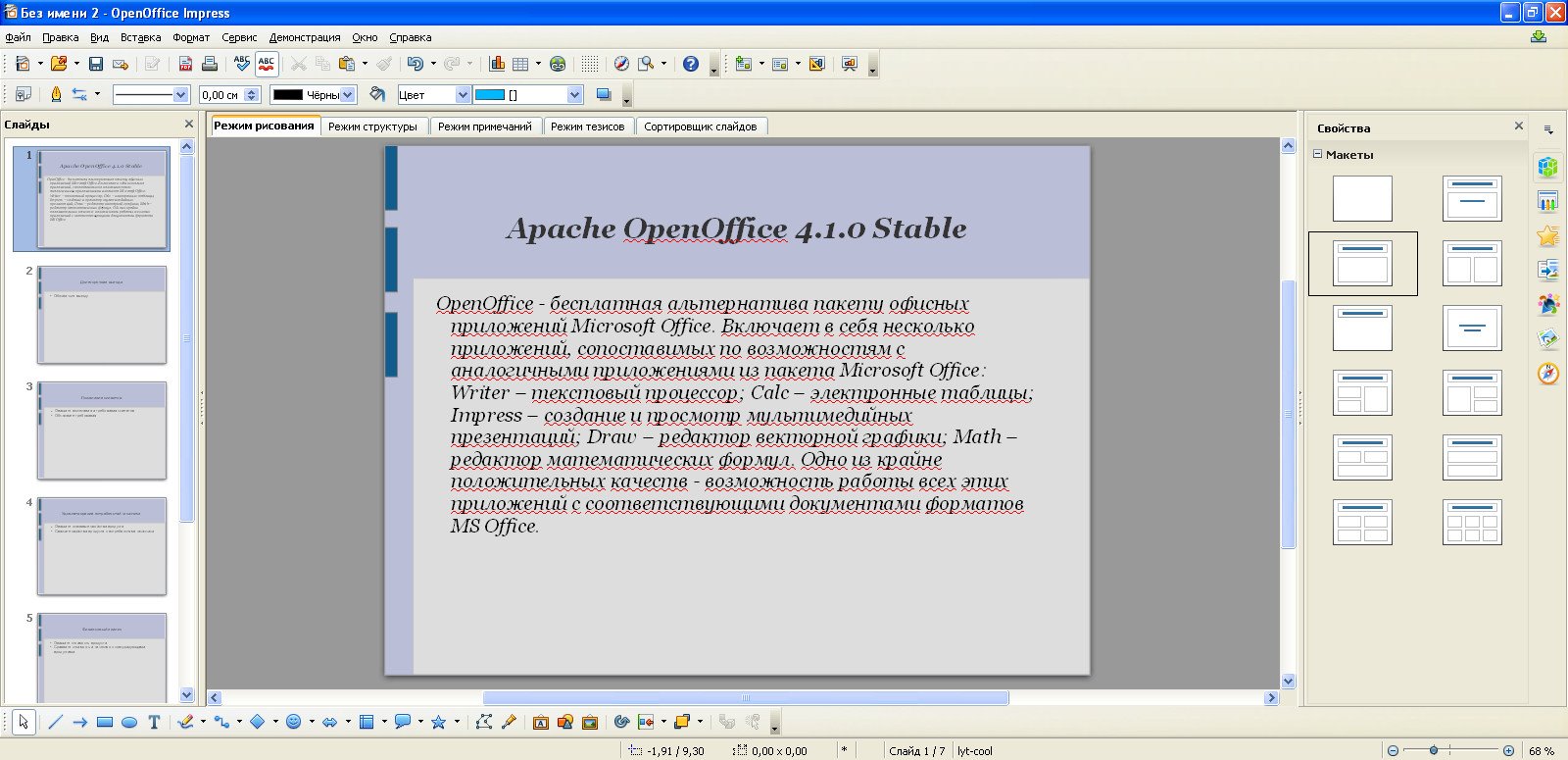
Task: Select the Ellipse drawing tool
Action: click(x=129, y=723)
